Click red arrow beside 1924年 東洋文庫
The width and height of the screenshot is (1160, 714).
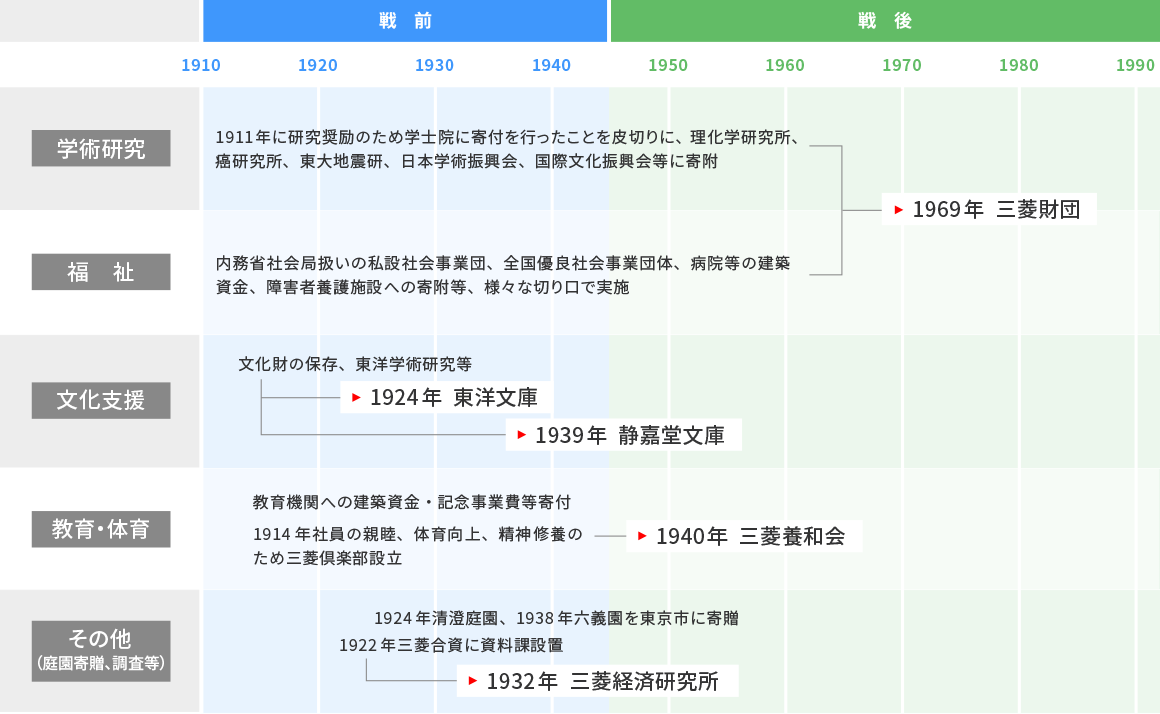tap(356, 398)
